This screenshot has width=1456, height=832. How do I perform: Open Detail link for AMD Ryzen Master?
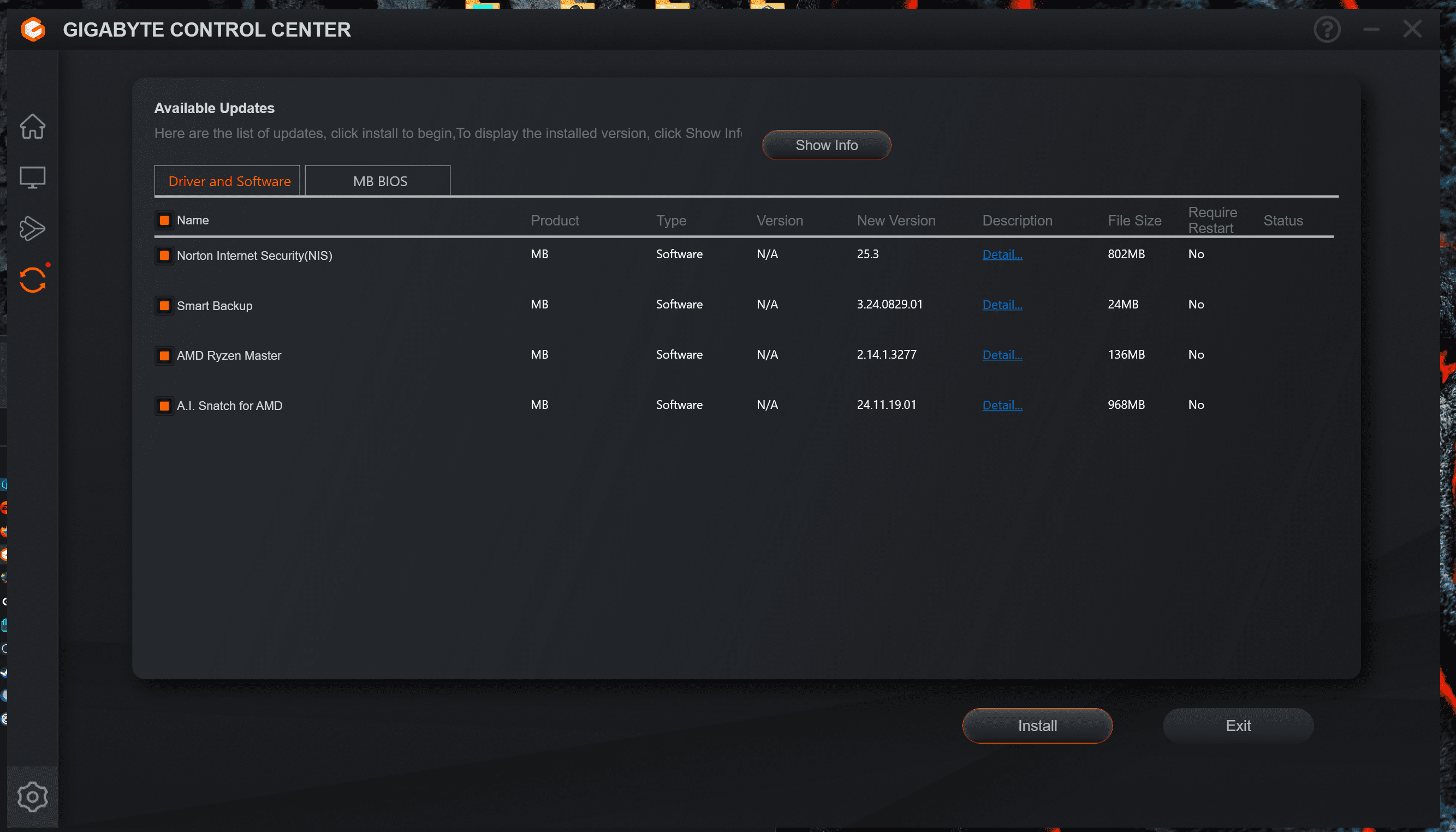coord(1002,355)
